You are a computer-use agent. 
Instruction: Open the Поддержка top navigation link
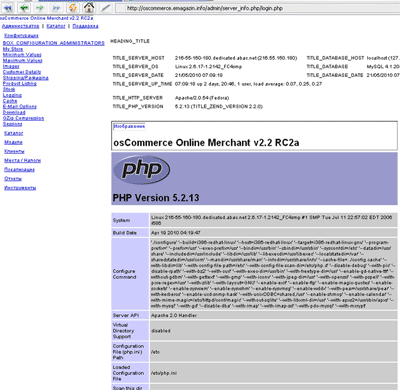(85, 26)
